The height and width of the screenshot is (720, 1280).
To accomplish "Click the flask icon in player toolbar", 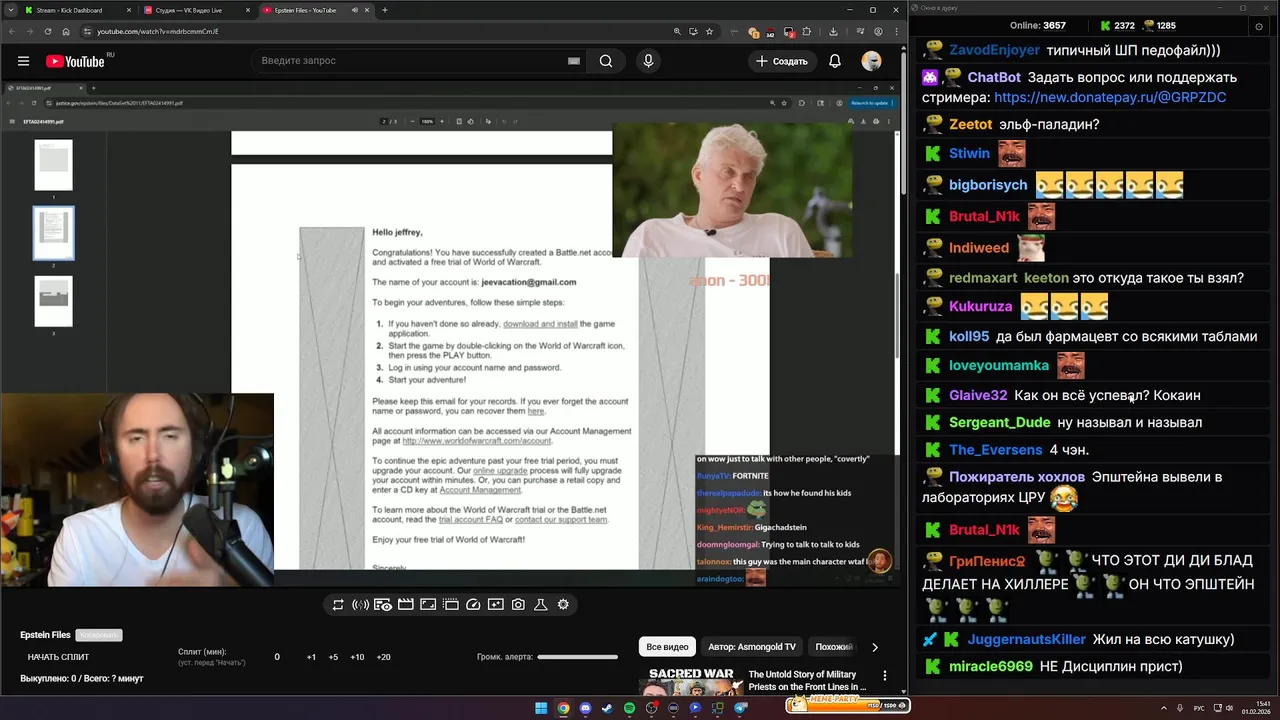I will pyautogui.click(x=540, y=604).
